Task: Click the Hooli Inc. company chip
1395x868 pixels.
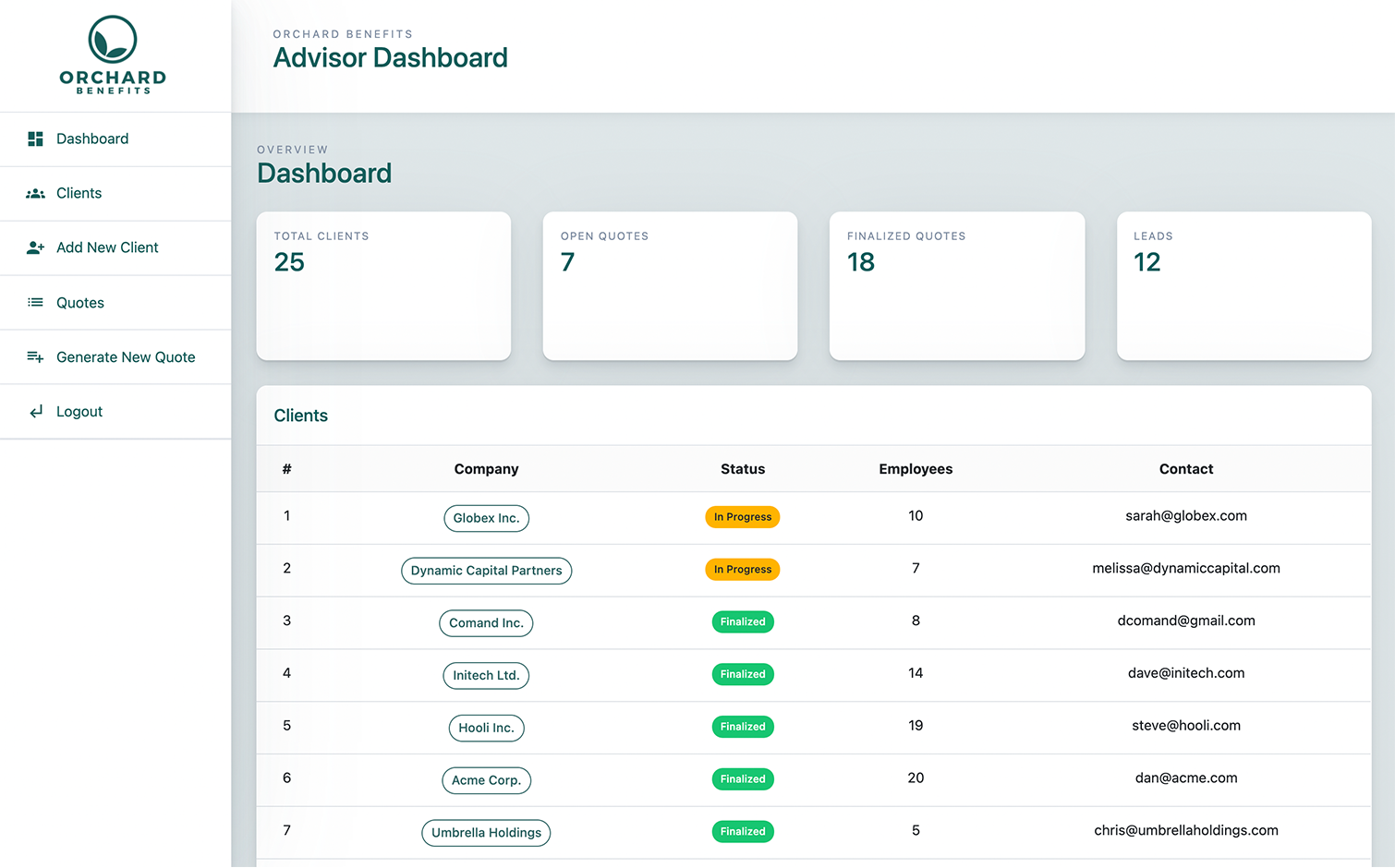Action: [x=486, y=728]
